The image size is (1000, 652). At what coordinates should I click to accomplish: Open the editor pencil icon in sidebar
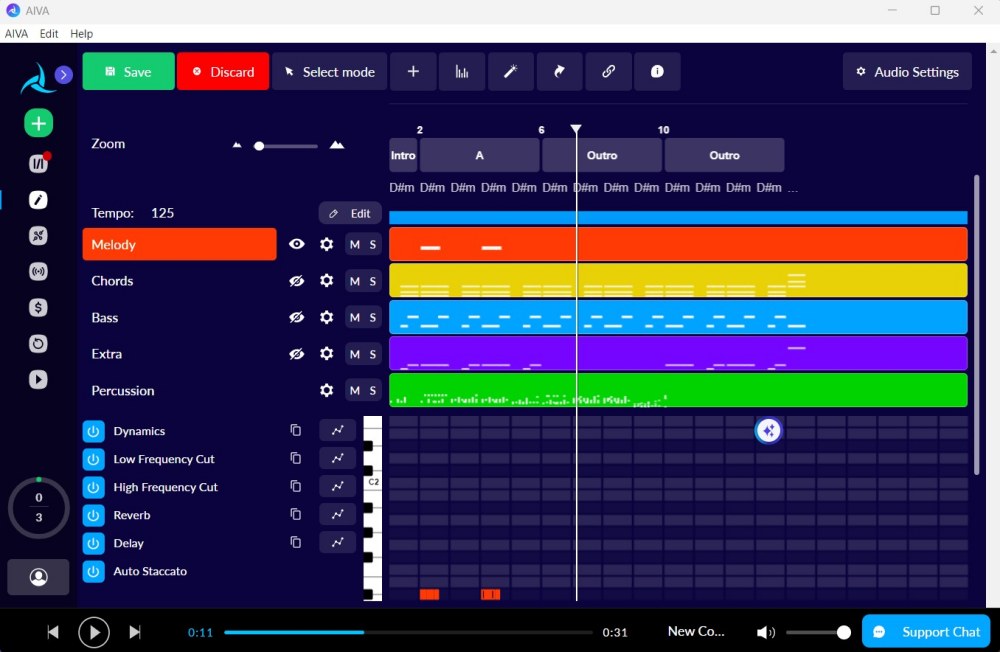(x=38, y=200)
